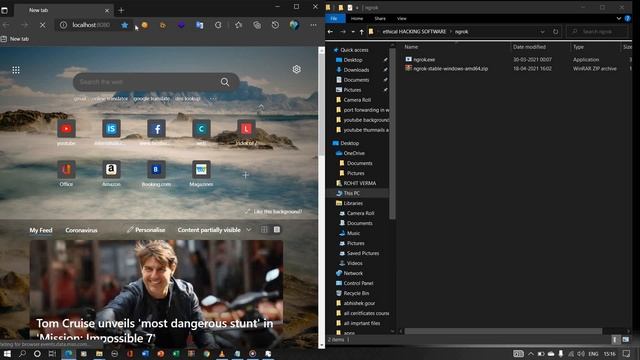Viewport: 640px width, 360px height.
Task: Select Downloads in Quick access
Action: 356,70
